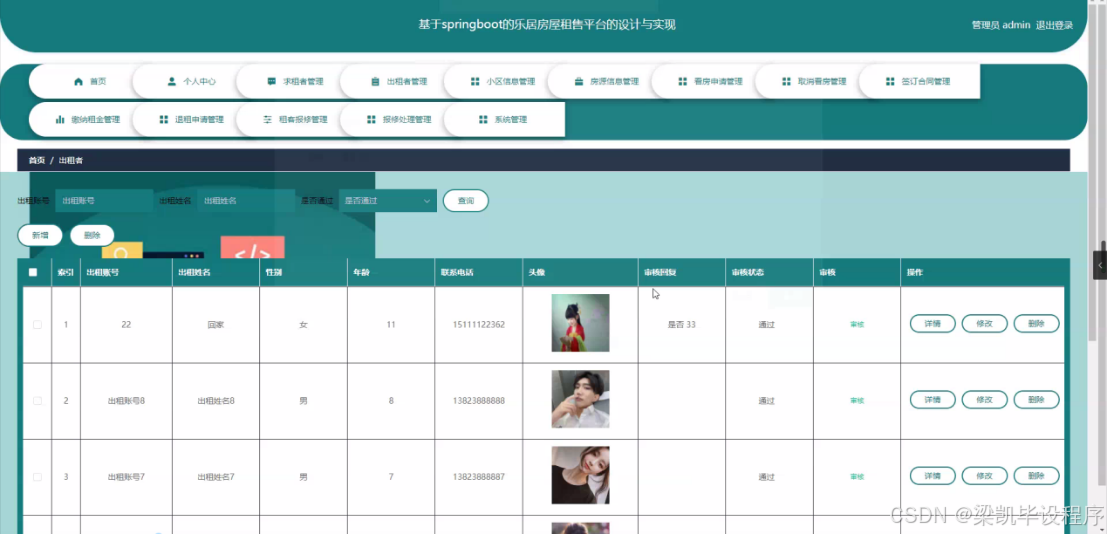The width and height of the screenshot is (1108, 535).
Task: Focus the 出租账号 search input
Action: click(104, 201)
